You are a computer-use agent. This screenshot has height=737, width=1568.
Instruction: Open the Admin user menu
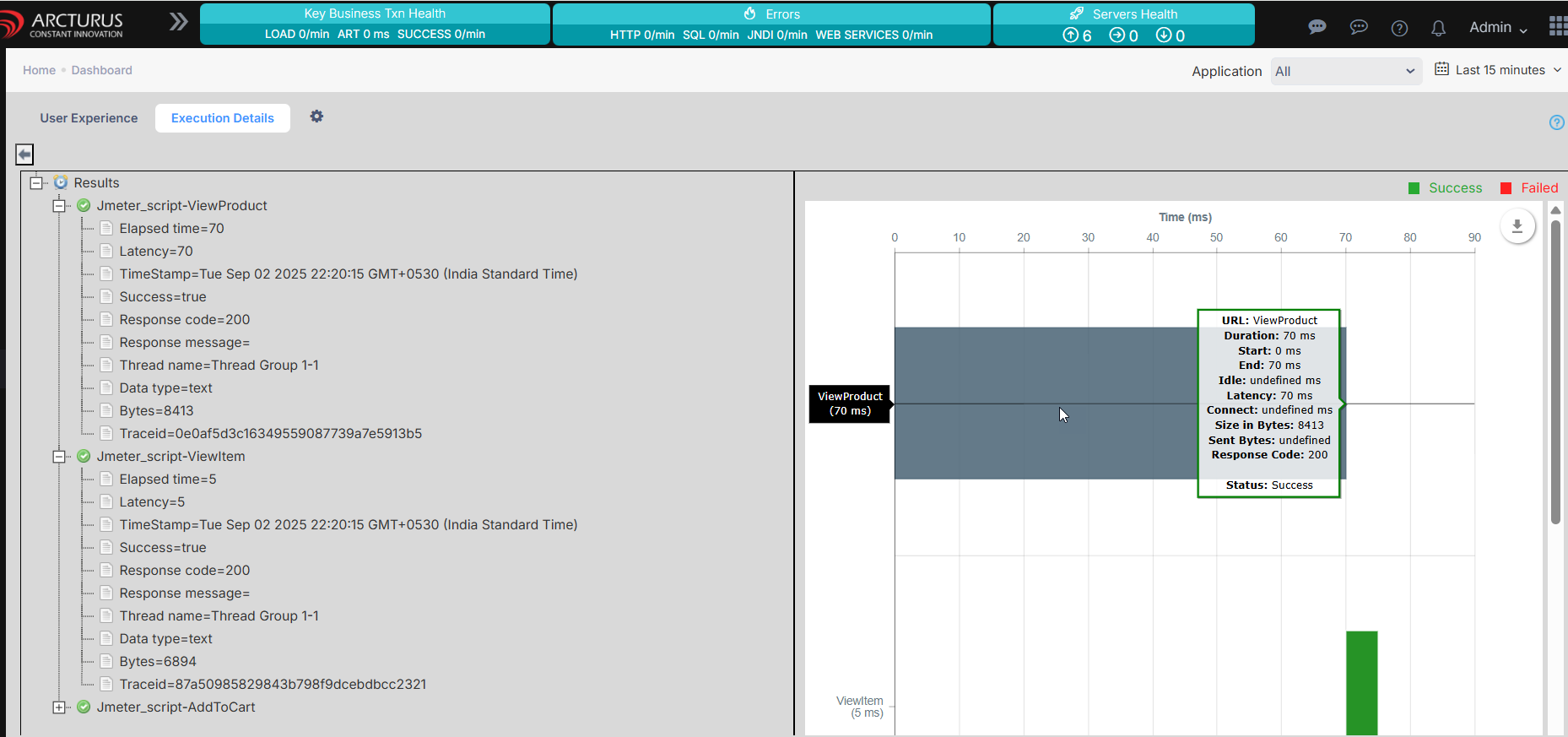pyautogui.click(x=1497, y=27)
